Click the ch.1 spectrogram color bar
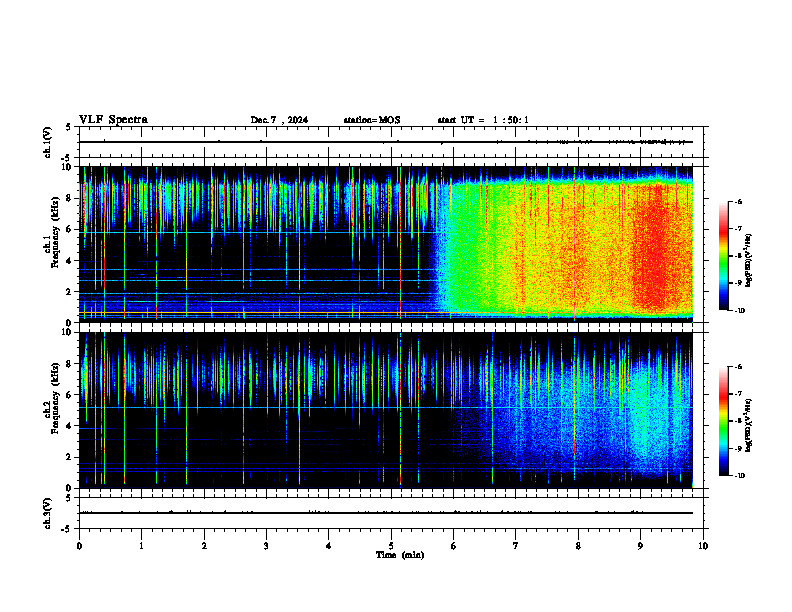792x612 pixels. (x=723, y=256)
